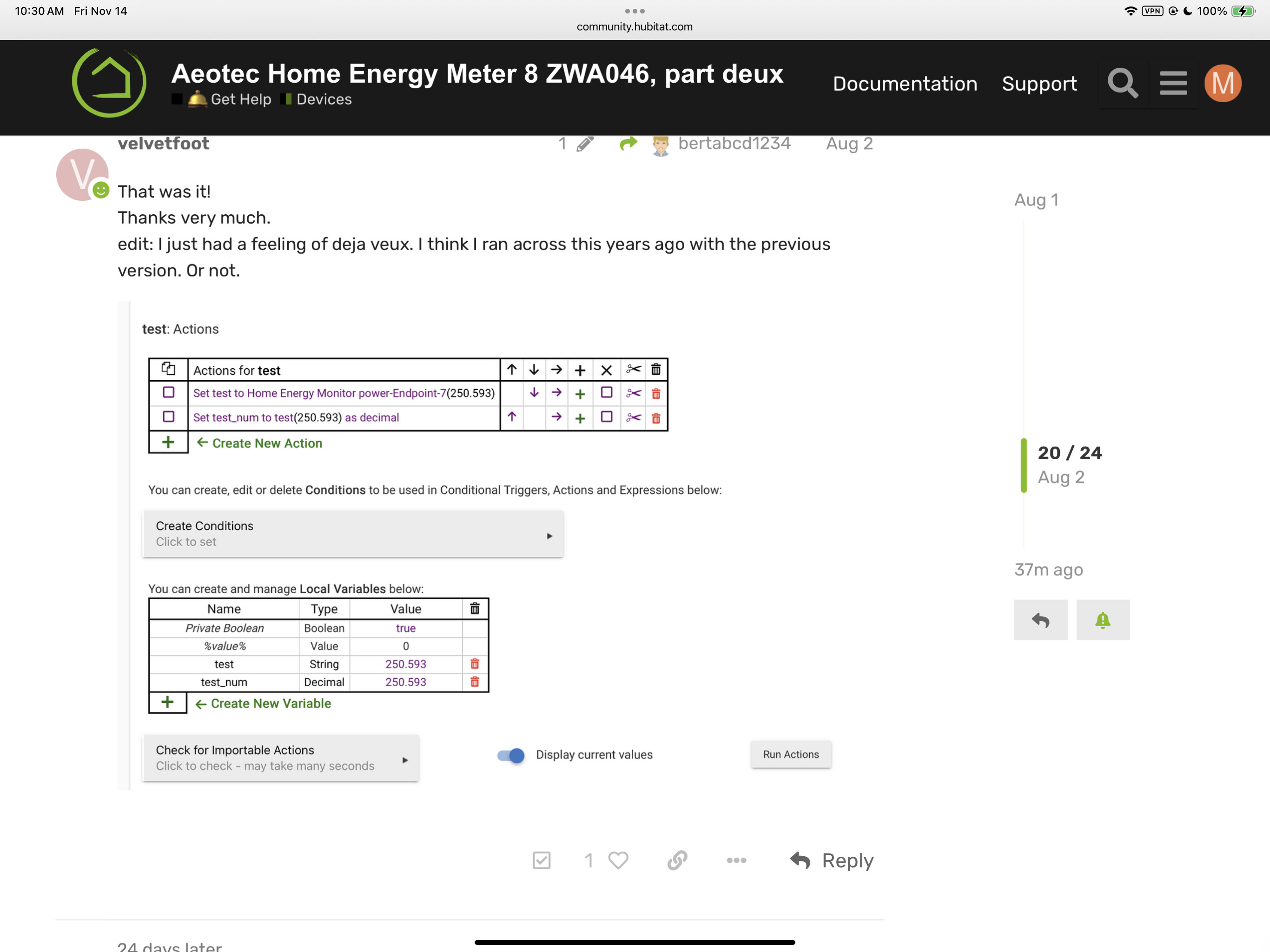1270x952 pixels.
Task: Click sidebar reply arrow button
Action: tap(1040, 620)
